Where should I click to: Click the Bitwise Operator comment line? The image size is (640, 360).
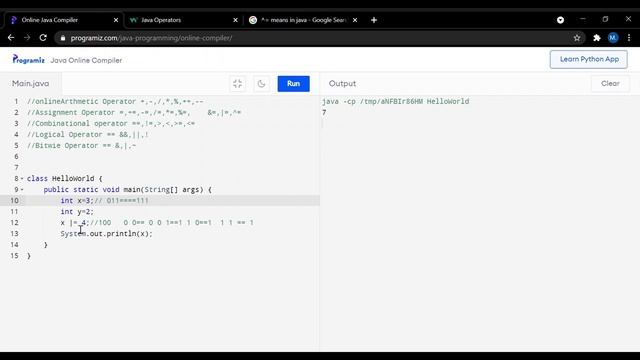pyautogui.click(x=82, y=146)
